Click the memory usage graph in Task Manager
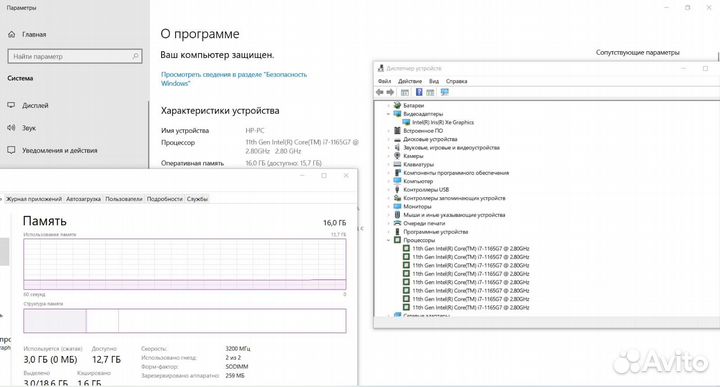 (185, 264)
